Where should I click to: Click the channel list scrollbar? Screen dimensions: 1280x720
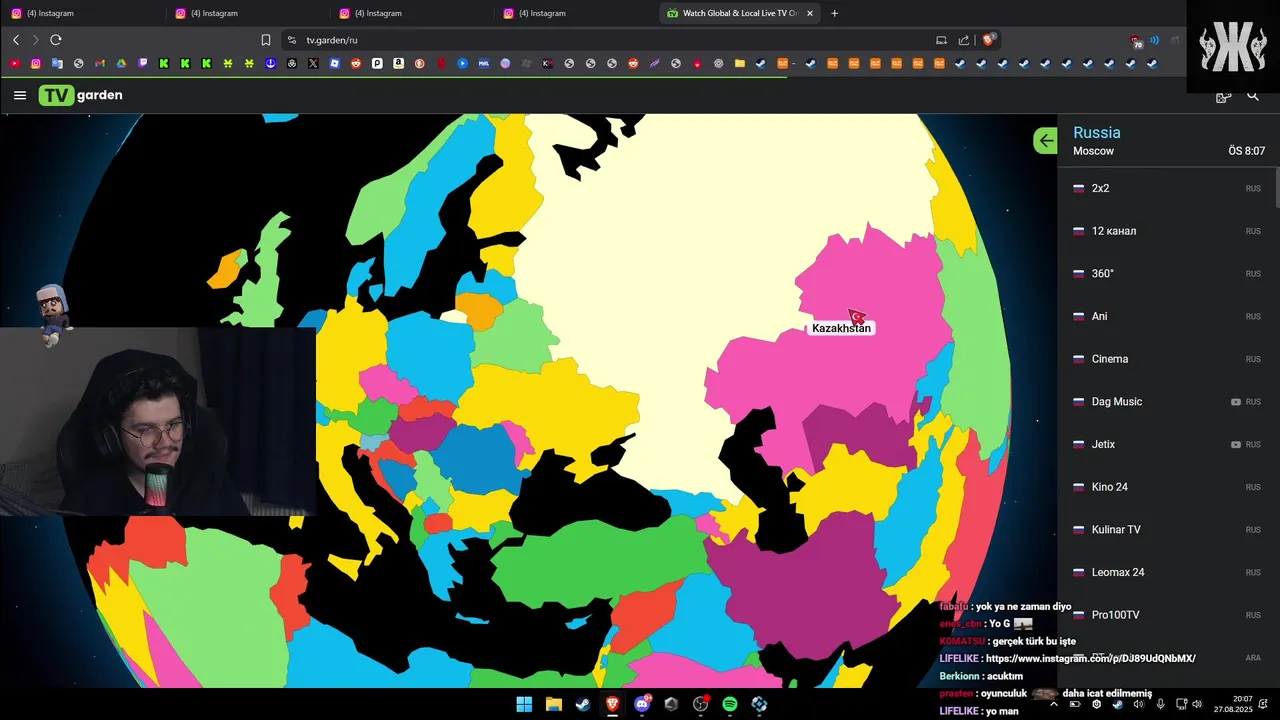1277,187
